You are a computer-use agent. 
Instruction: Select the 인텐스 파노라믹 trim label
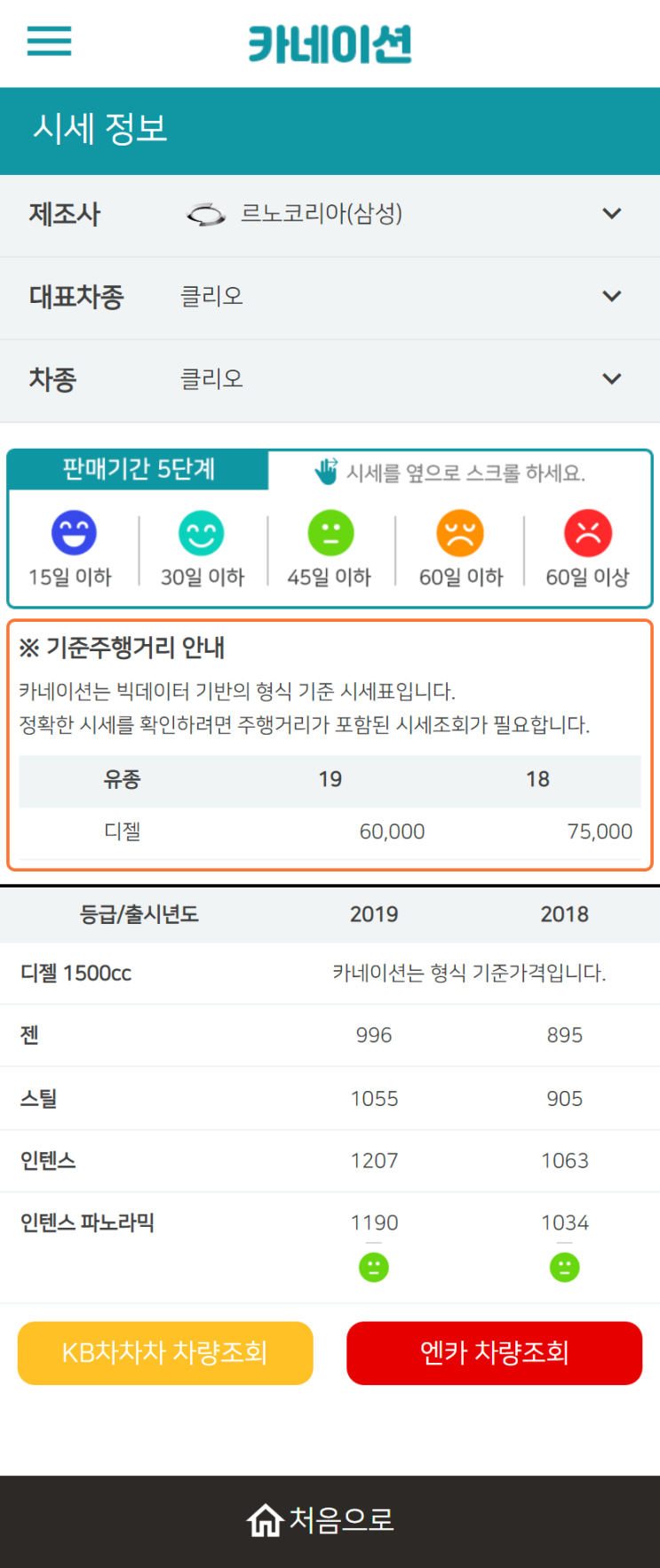point(87,1222)
